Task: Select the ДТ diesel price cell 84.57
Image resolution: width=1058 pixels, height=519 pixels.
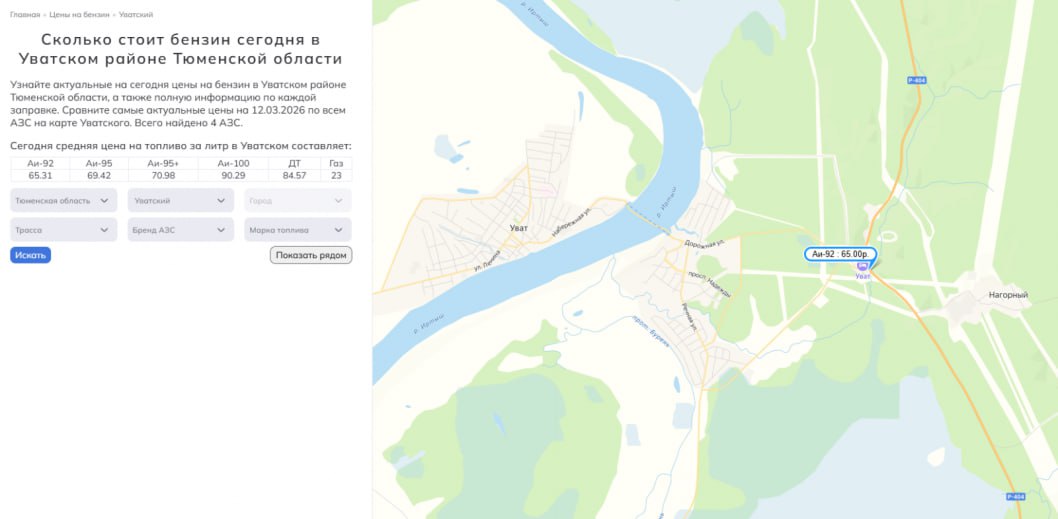Action: pos(294,175)
